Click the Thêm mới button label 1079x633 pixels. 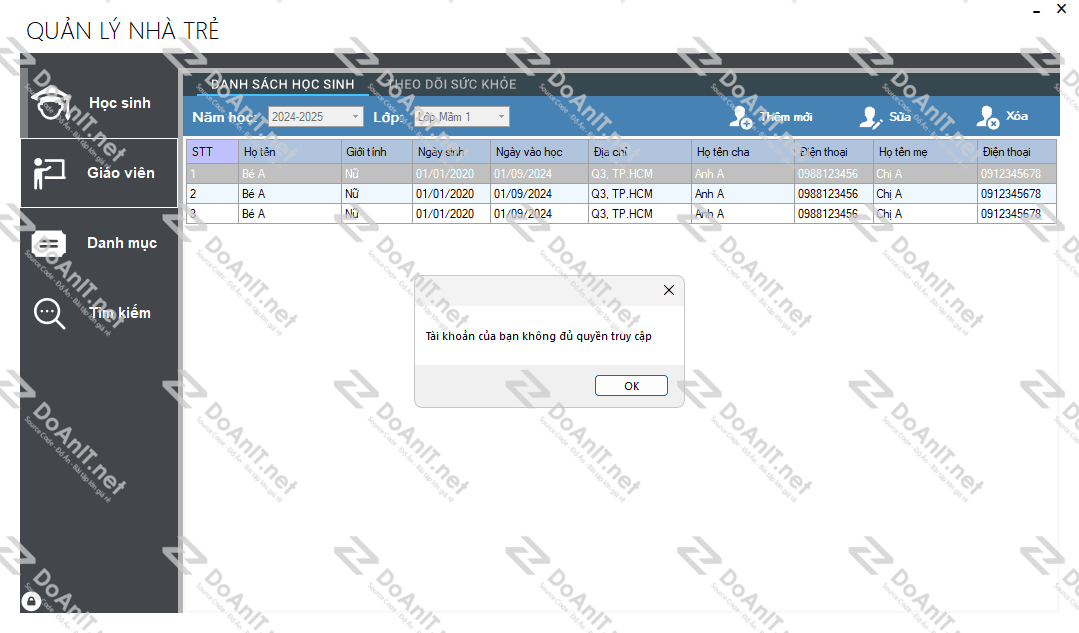(786, 117)
